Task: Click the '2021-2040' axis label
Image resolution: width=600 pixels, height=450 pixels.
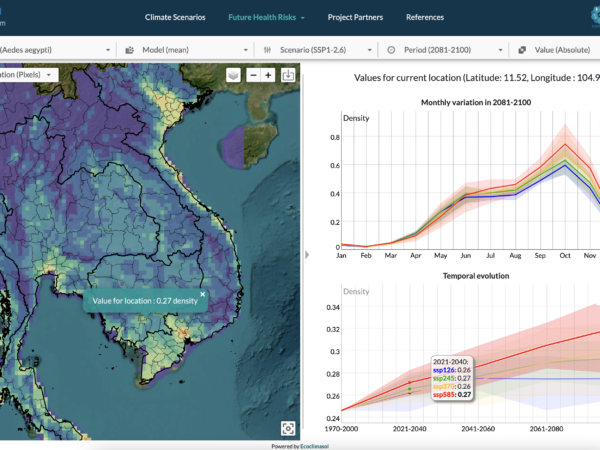Action: pyautogui.click(x=409, y=429)
